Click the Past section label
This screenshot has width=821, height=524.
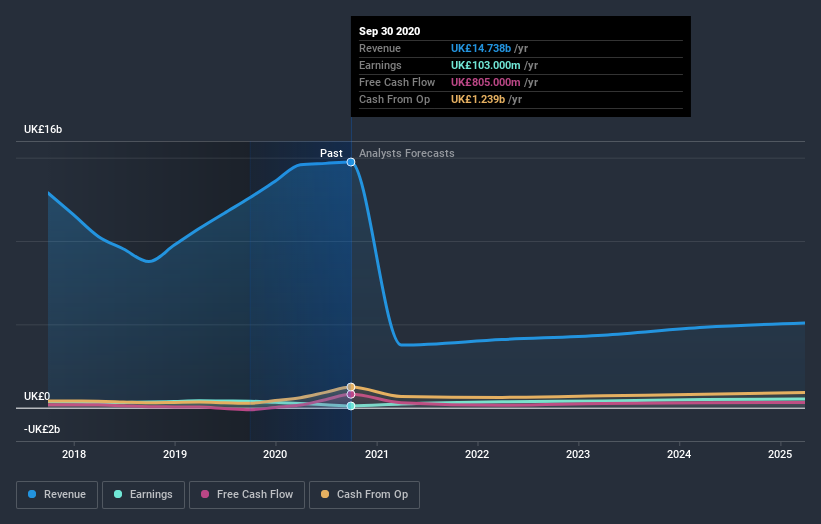tap(331, 153)
